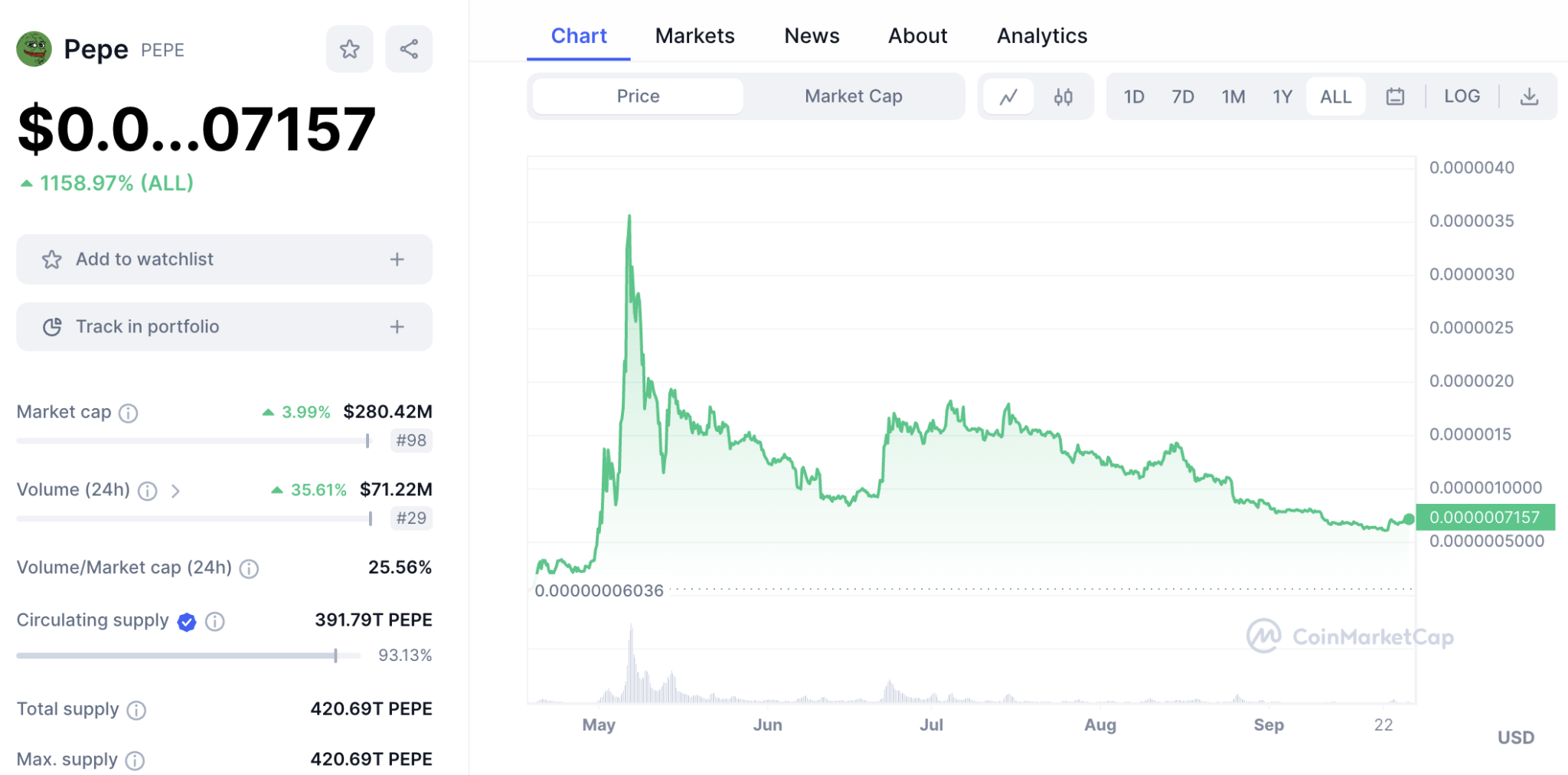Click the CoinMarketCap watermark logo

coord(1350,636)
